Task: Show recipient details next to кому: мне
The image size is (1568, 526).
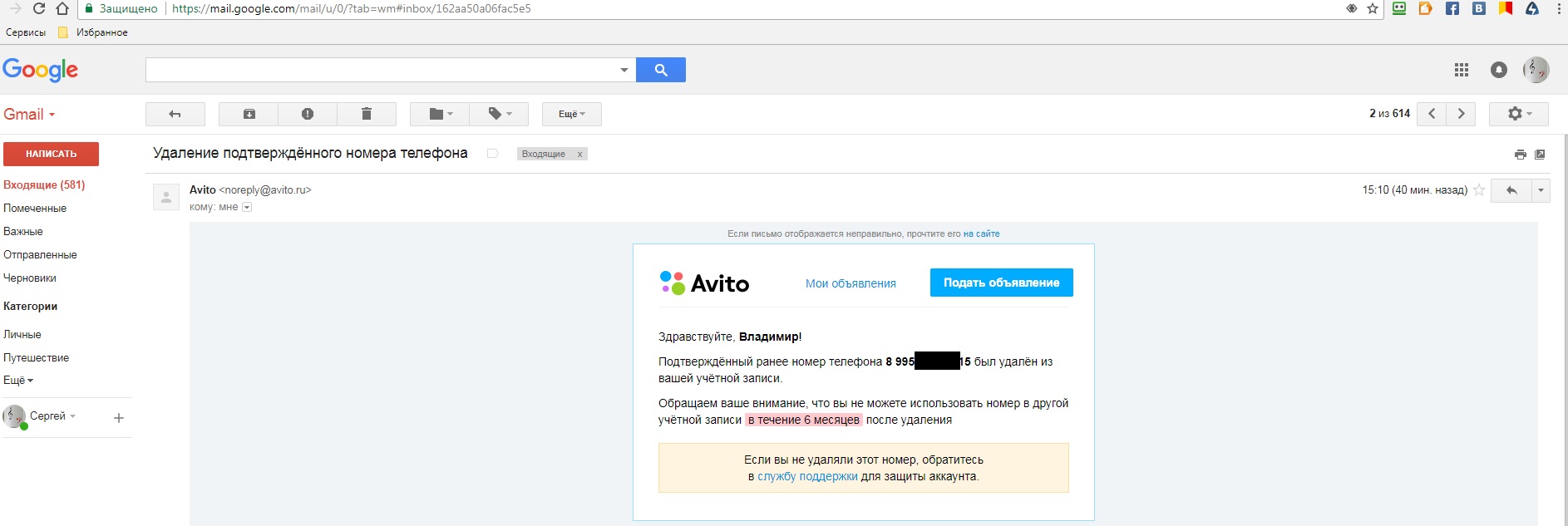Action: [247, 207]
